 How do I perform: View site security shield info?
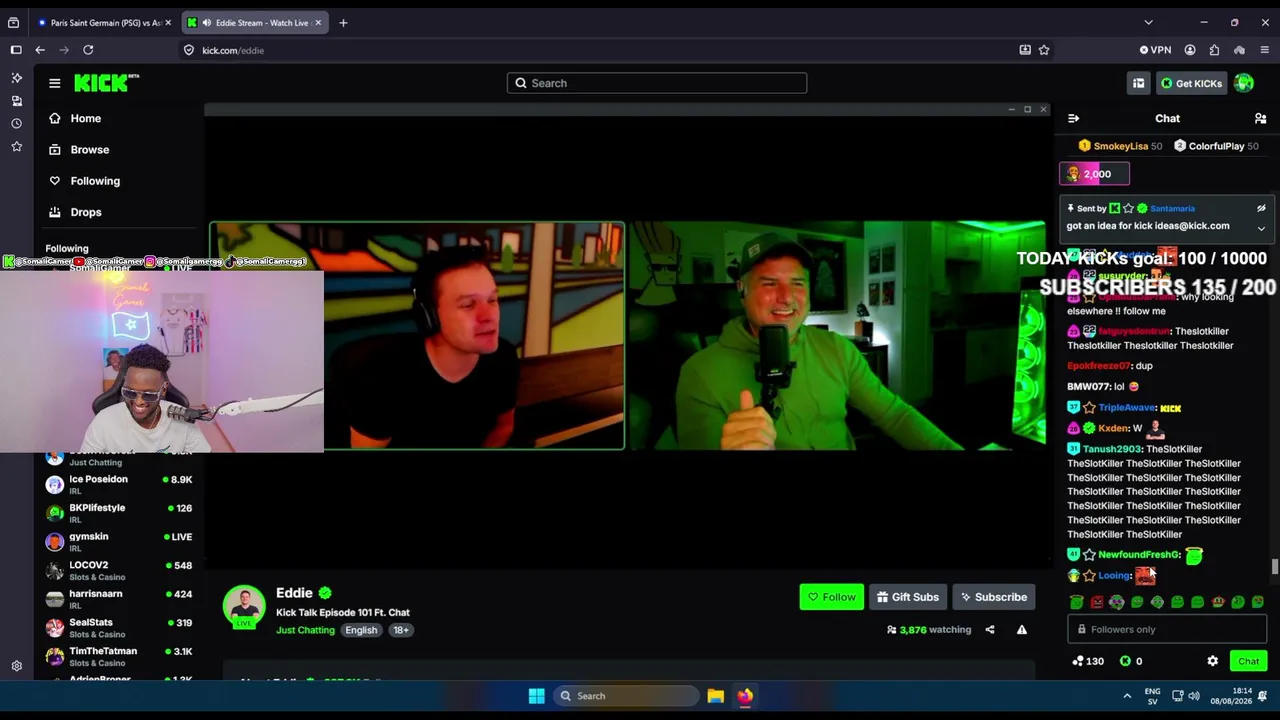[188, 50]
